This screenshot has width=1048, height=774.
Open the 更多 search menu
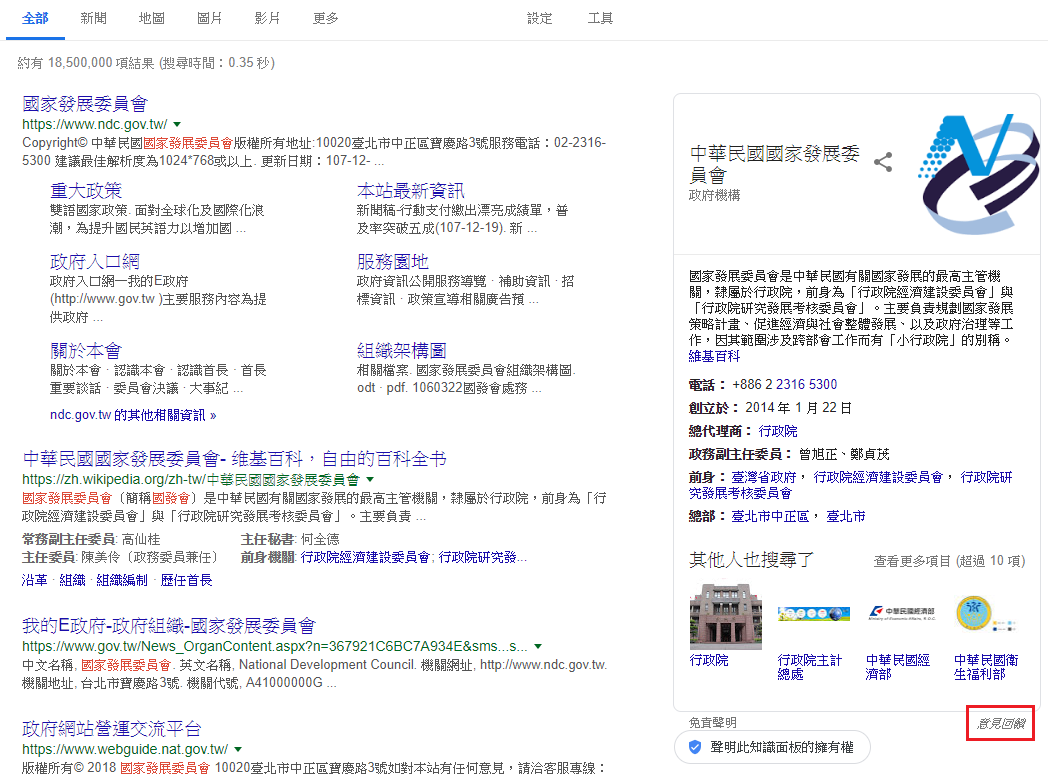click(325, 18)
